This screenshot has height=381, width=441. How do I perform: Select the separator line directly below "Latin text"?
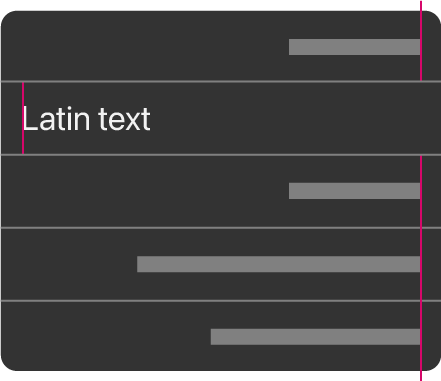pyautogui.click(x=220, y=155)
